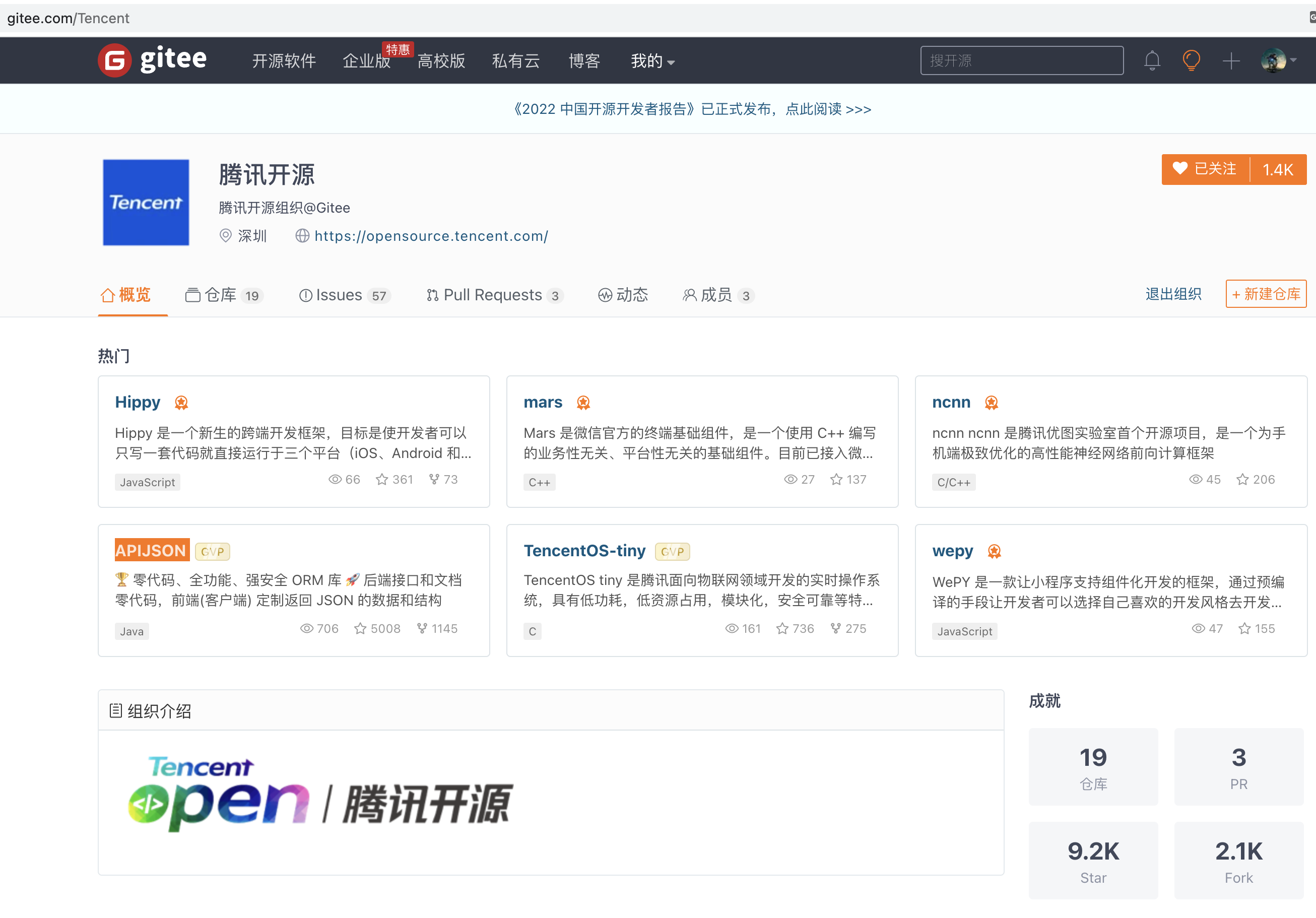Click Hippy star icon
This screenshot has height=918, width=1316.
pos(382,480)
